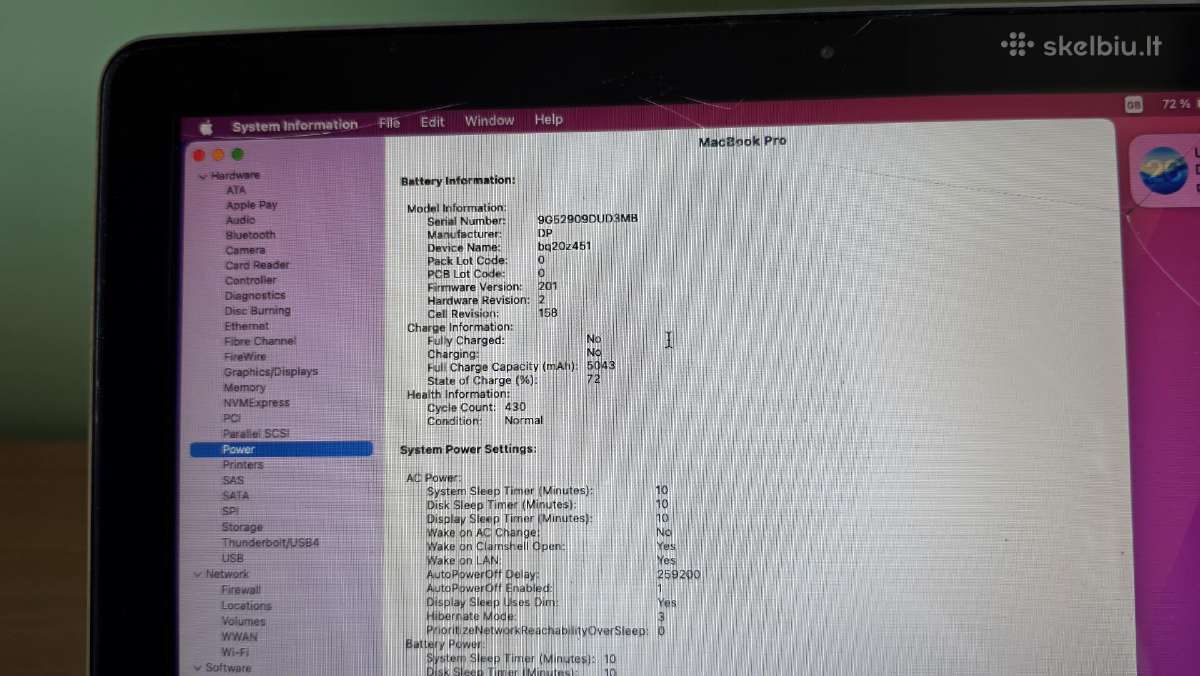The width and height of the screenshot is (1200, 676).
Task: Open the notification on the desktop
Action: (x=1165, y=170)
